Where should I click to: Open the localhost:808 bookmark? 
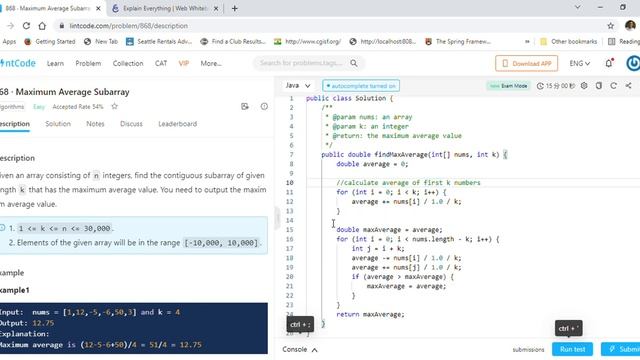tap(383, 42)
